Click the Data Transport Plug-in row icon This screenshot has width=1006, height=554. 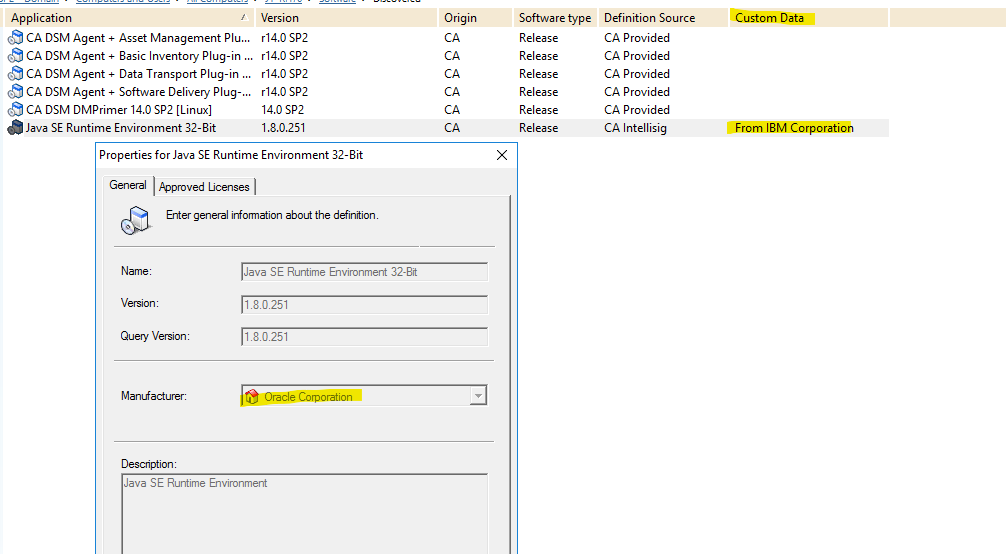[x=15, y=74]
